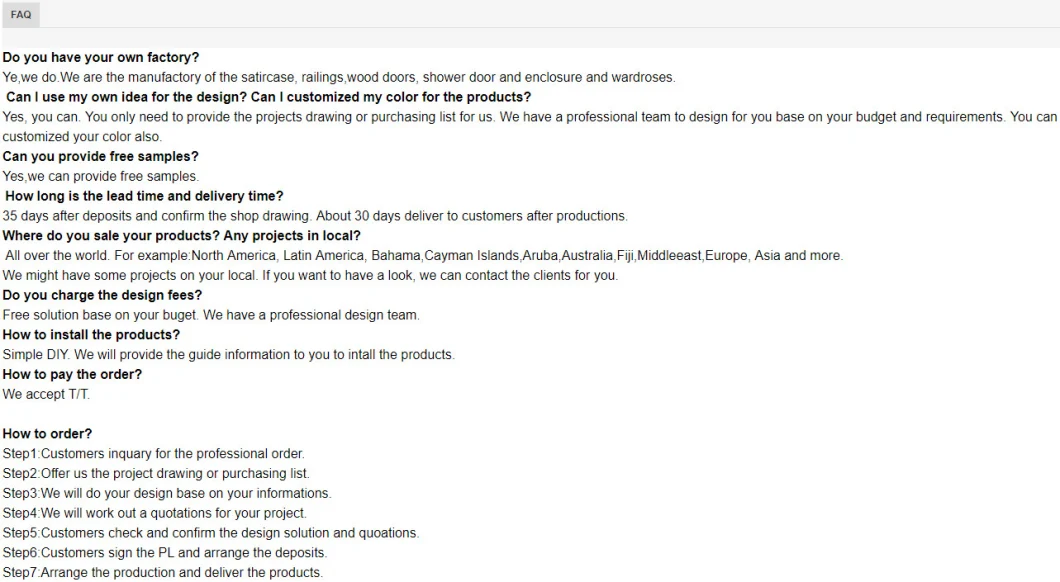Click the Step4 quotations line
Image resolution: width=1060 pixels, height=582 pixels.
coord(154,513)
